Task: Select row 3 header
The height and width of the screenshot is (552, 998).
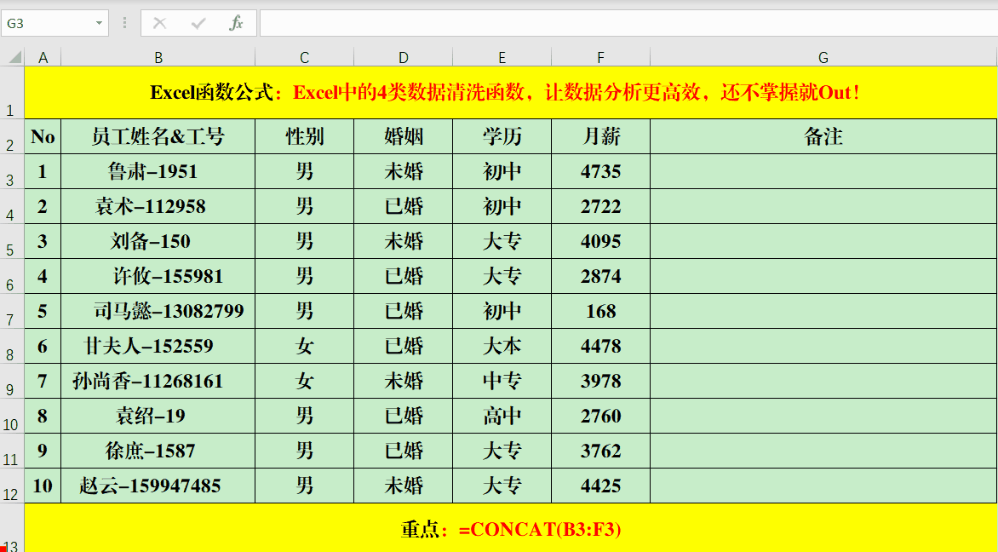Action: coord(12,171)
